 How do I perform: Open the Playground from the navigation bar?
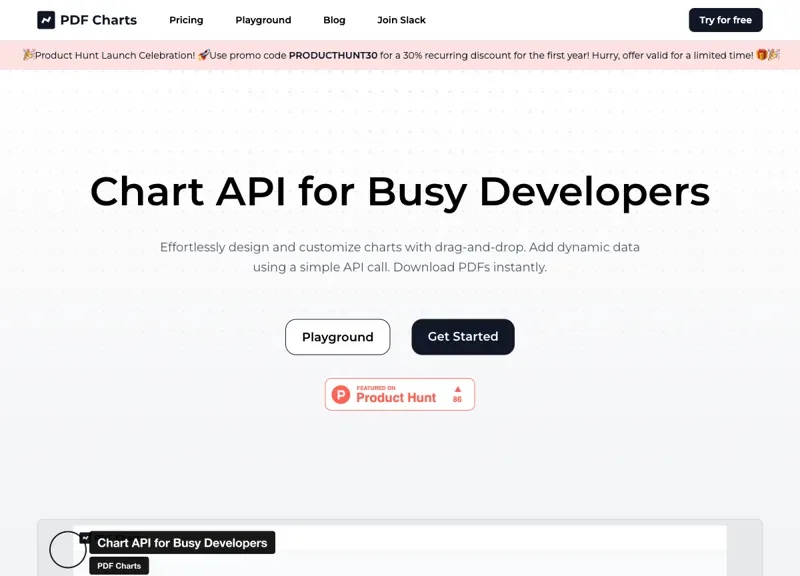263,20
